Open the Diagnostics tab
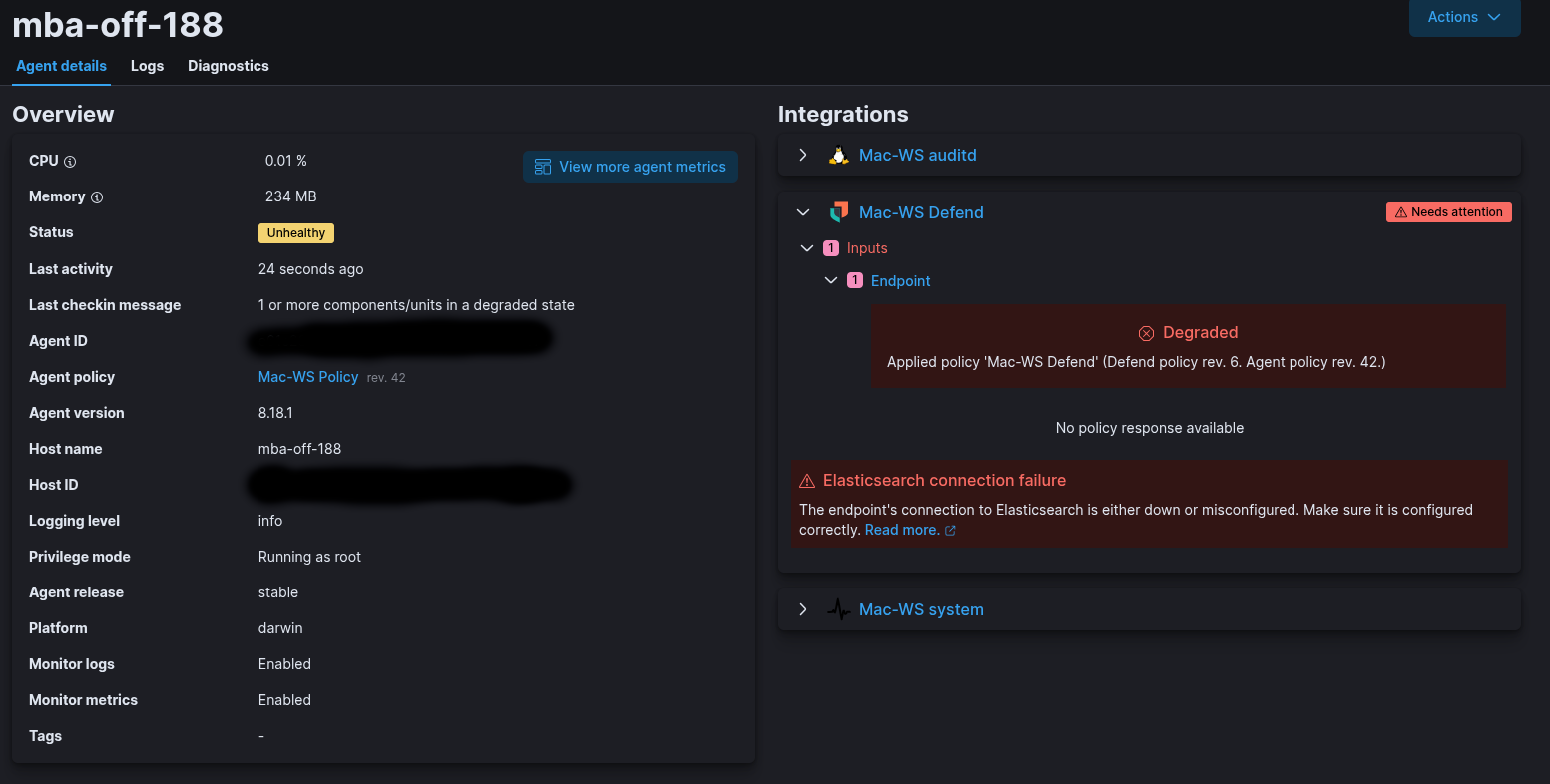 (229, 66)
